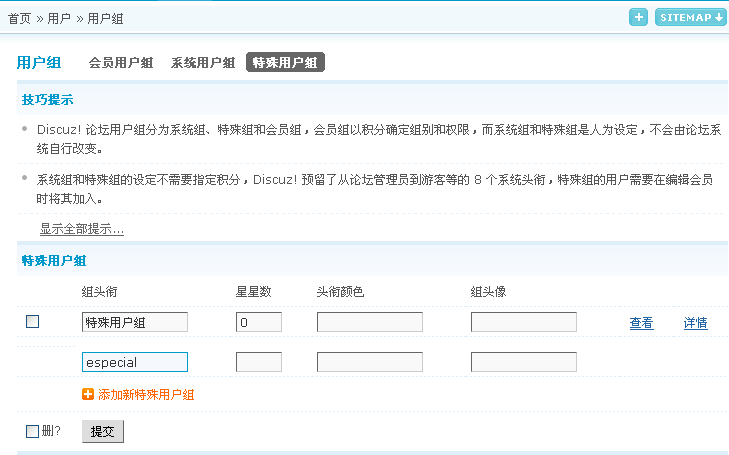Click the 星星数 field showing 0
This screenshot has width=729, height=455.
pos(259,322)
